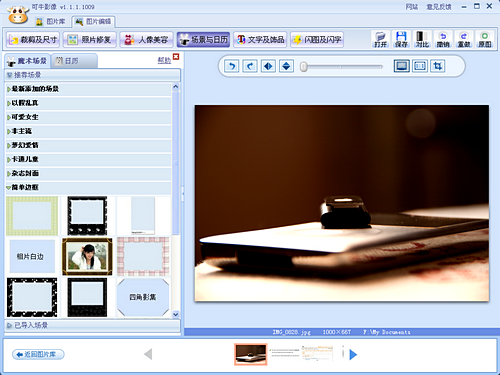500x375 pixels.
Task: Expand the 非主流 category
Action: [89, 131]
